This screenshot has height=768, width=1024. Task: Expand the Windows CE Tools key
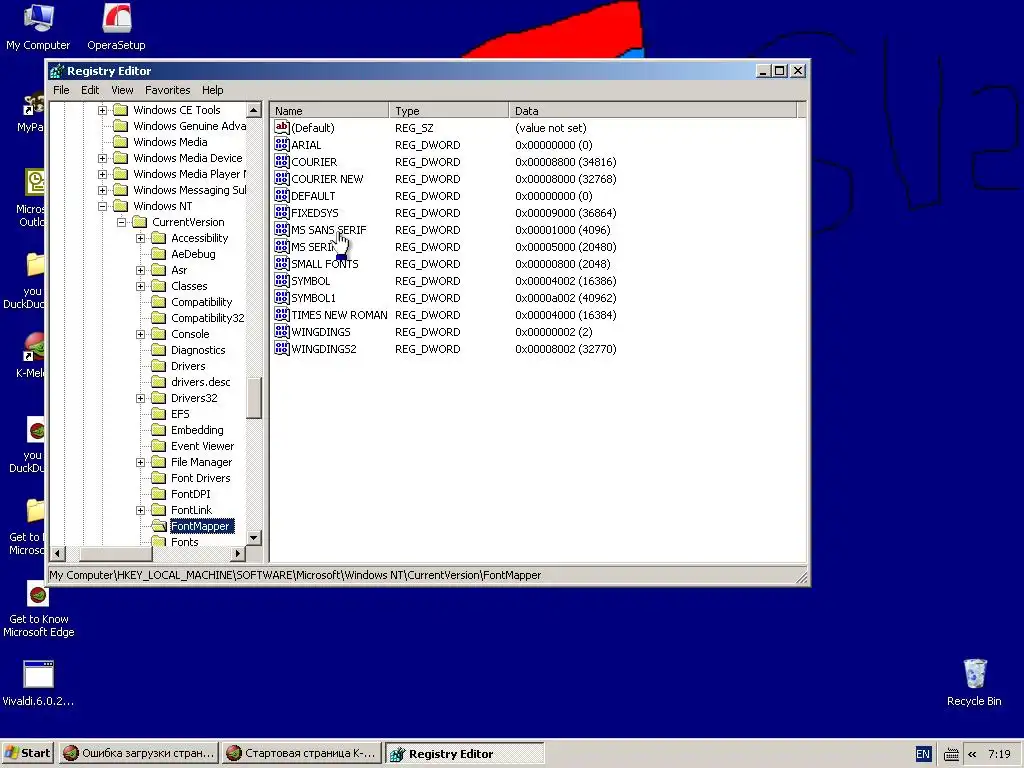pyautogui.click(x=103, y=110)
